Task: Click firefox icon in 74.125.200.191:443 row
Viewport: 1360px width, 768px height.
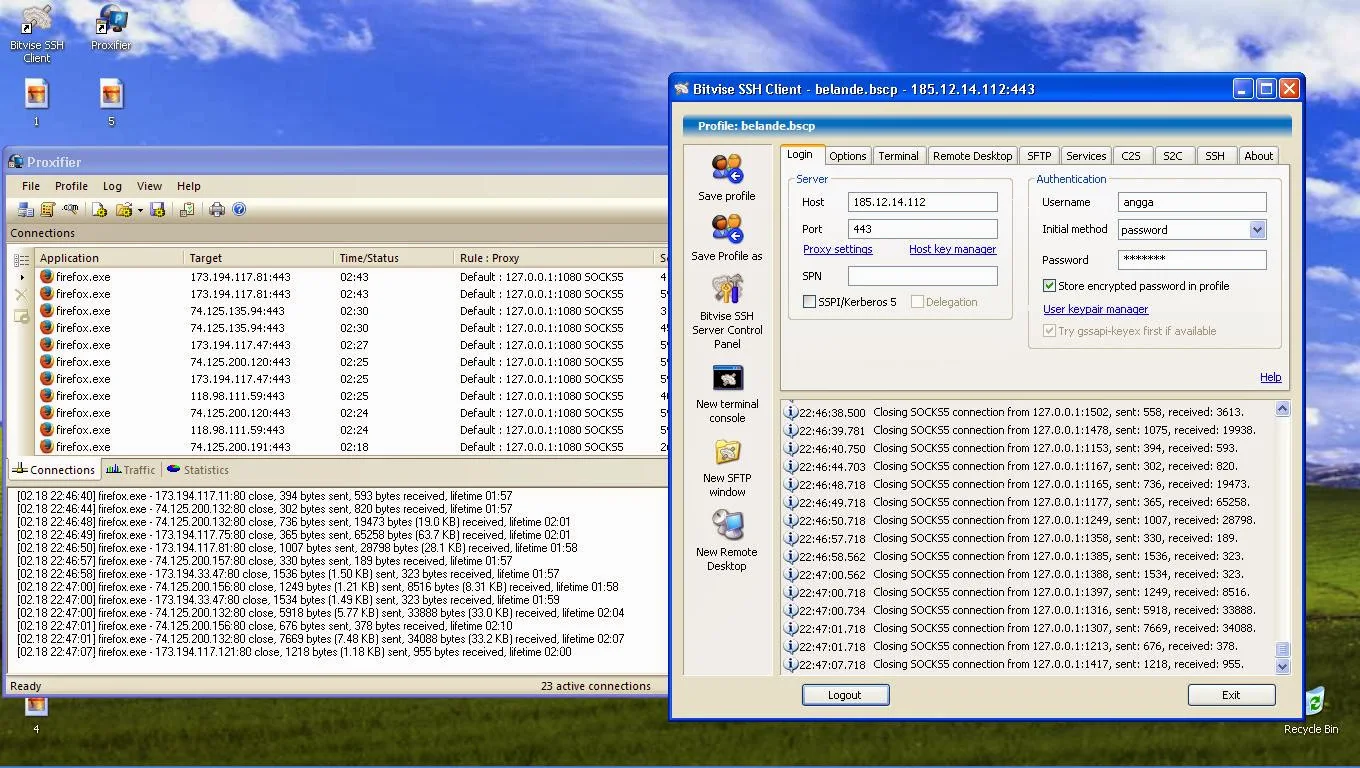Action: pos(46,446)
